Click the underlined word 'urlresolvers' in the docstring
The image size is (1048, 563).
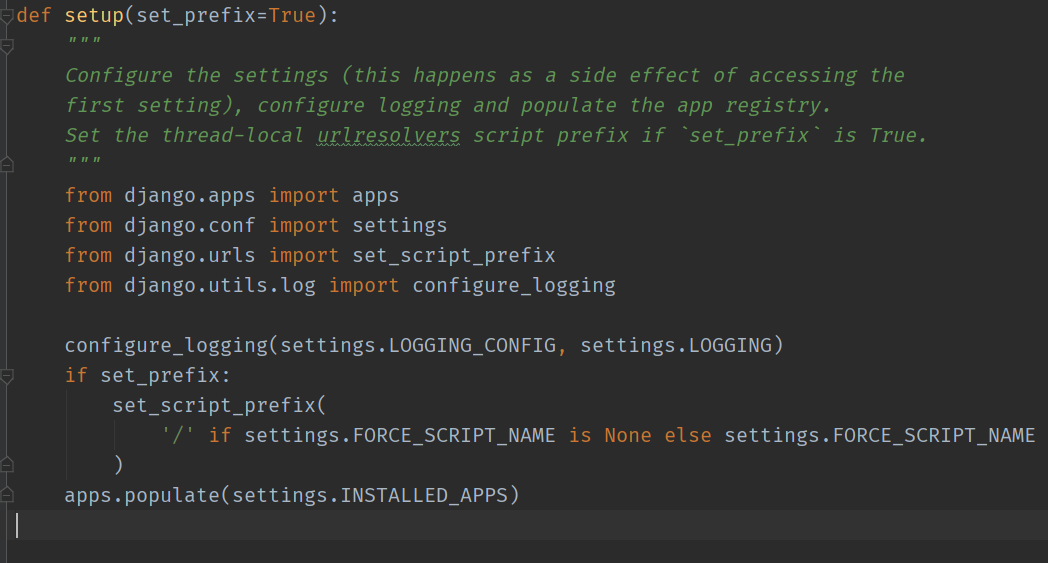coord(389,136)
